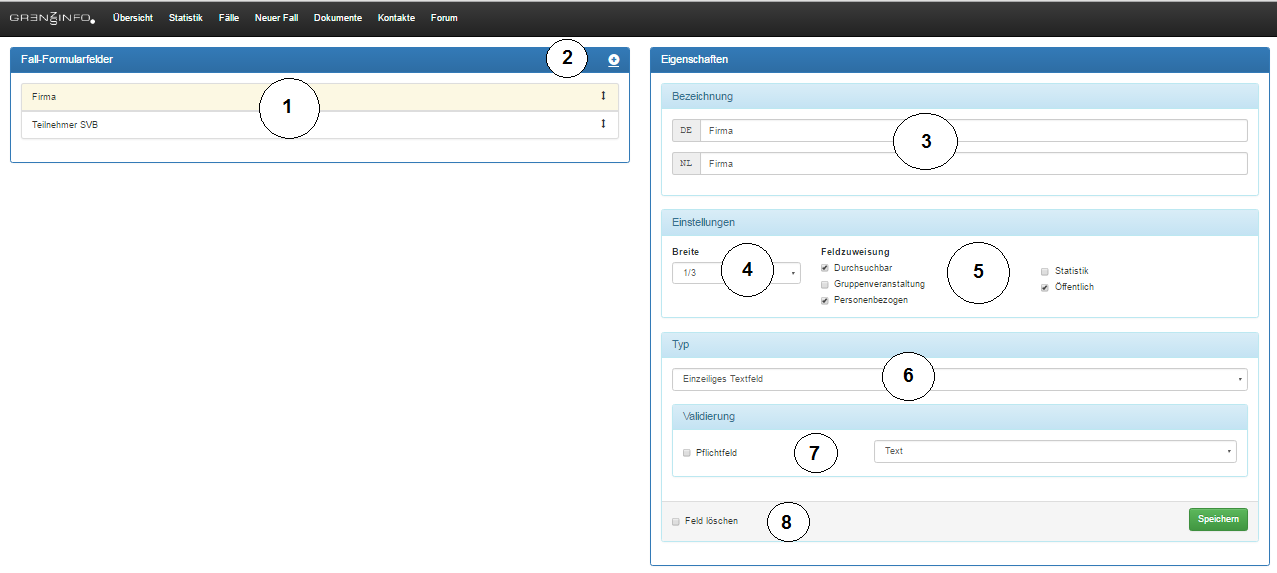Open the Dokumente navigation link
Screen dimensions: 1277x573
[x=337, y=18]
